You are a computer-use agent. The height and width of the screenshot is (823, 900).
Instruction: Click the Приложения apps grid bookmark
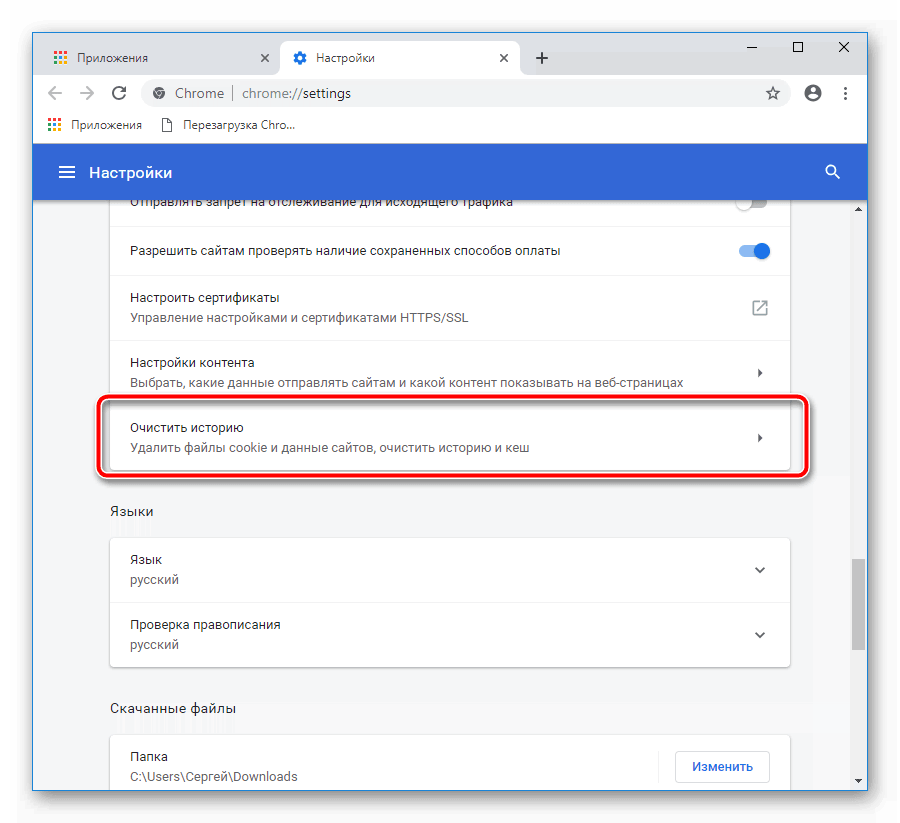tap(95, 125)
